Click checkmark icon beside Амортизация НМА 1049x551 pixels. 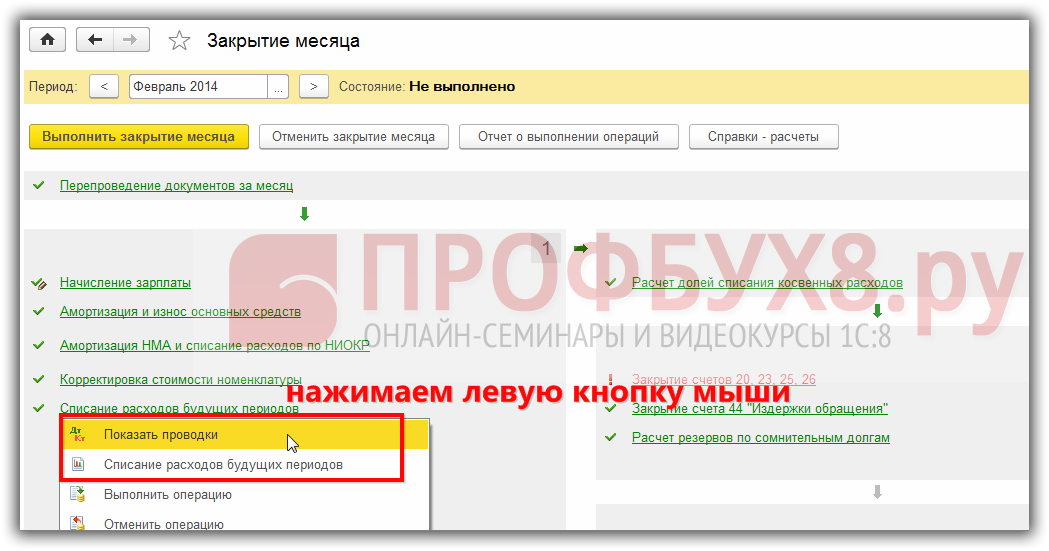(39, 345)
